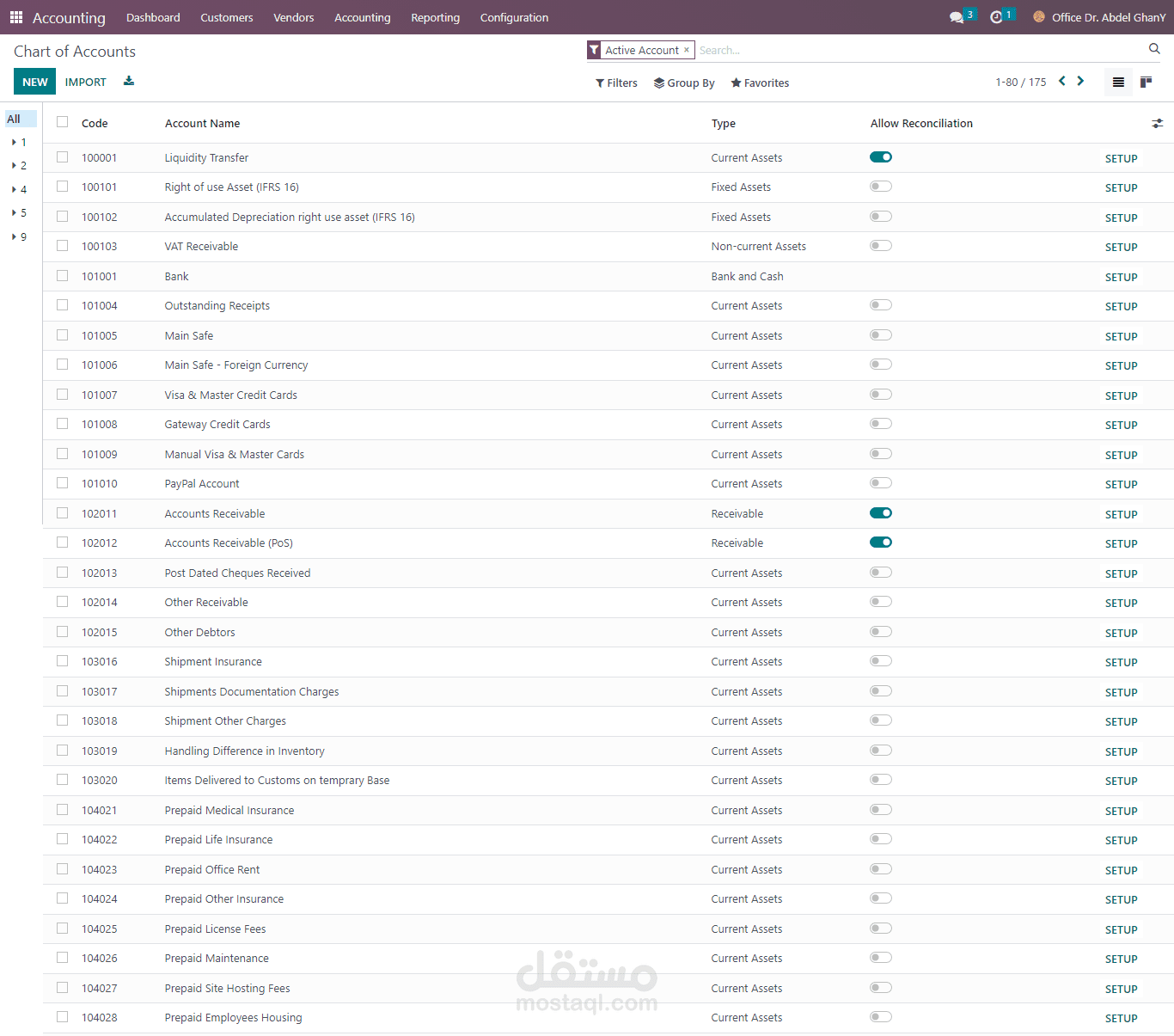This screenshot has width=1174, height=1036.
Task: Open the Dashboard menu
Action: click(153, 17)
